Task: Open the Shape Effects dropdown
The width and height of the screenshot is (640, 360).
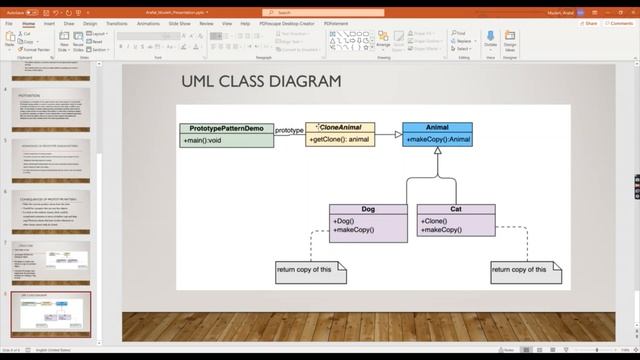Action: click(424, 49)
